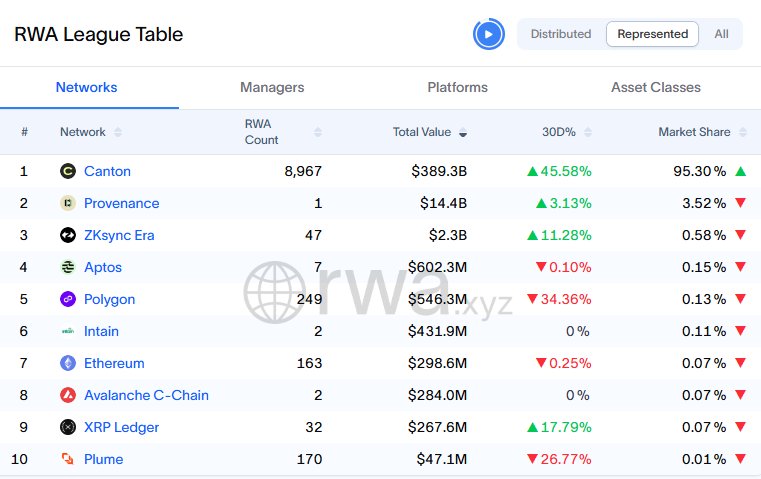761x479 pixels.
Task: Sort the table by Total Value
Action: coord(430,132)
